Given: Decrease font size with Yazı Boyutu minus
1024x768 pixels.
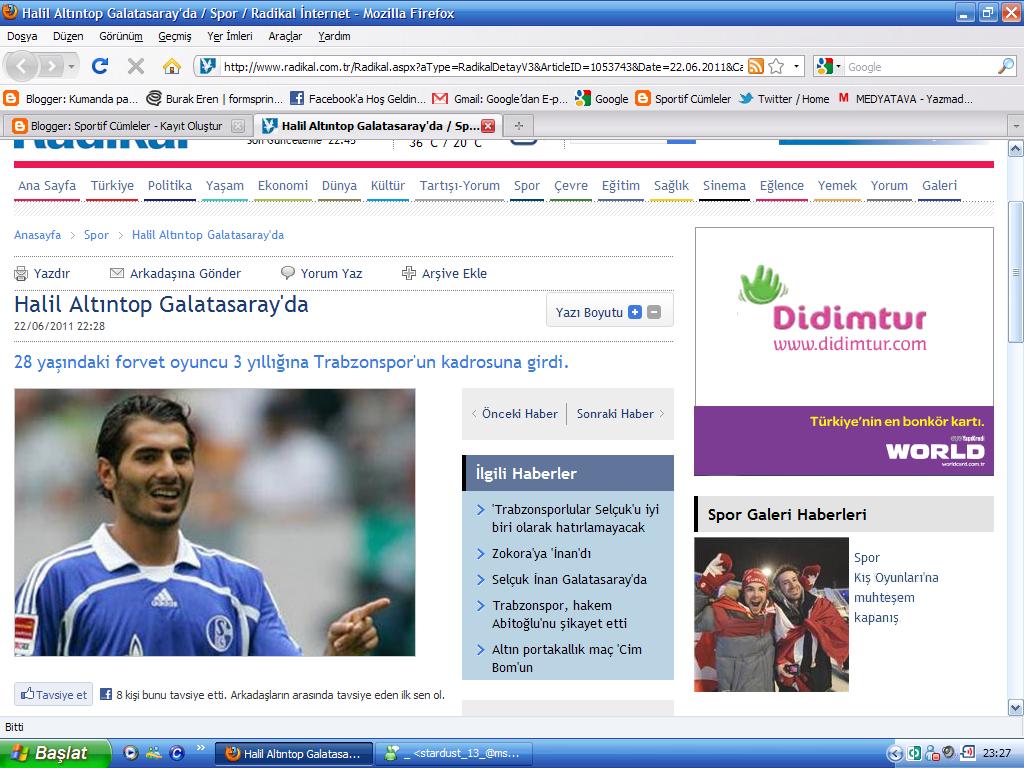Looking at the screenshot, I should click(x=654, y=312).
